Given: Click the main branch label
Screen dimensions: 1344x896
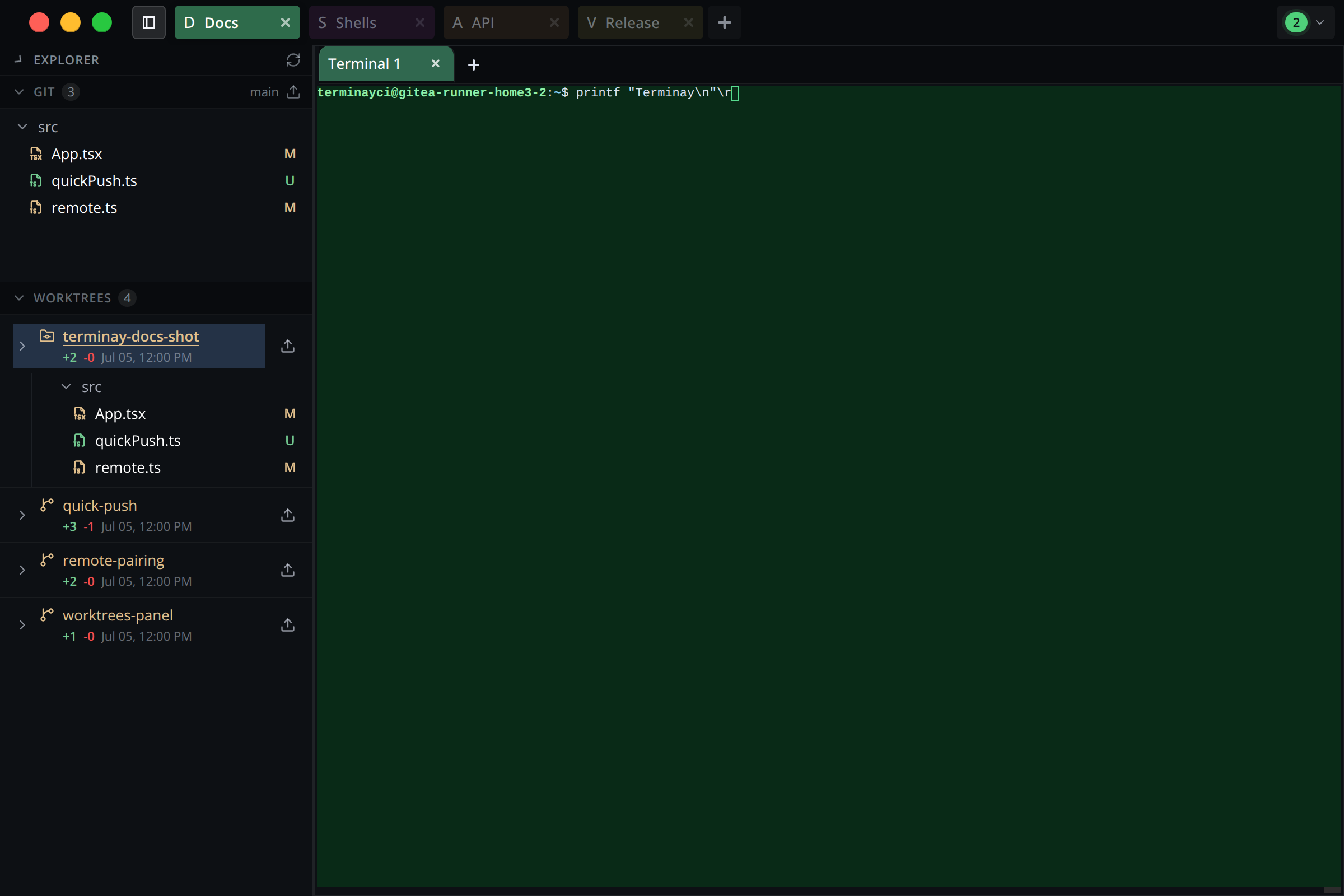Looking at the screenshot, I should coord(264,92).
